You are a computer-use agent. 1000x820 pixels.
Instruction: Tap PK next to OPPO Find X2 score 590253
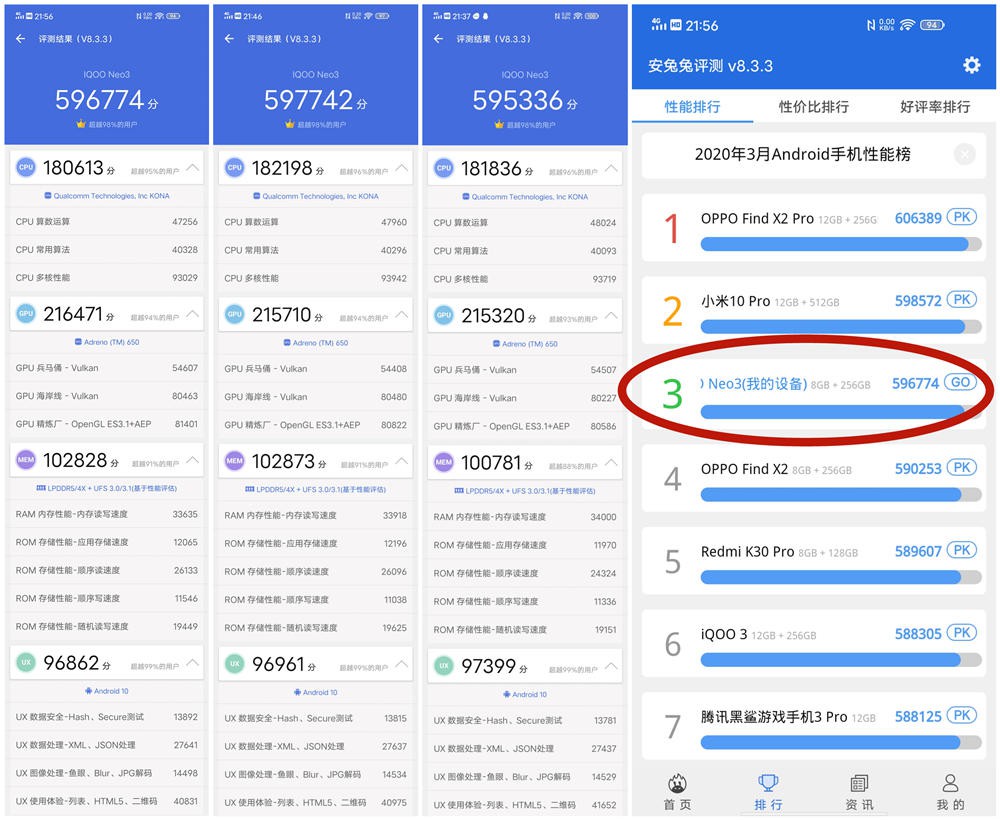[x=962, y=468]
